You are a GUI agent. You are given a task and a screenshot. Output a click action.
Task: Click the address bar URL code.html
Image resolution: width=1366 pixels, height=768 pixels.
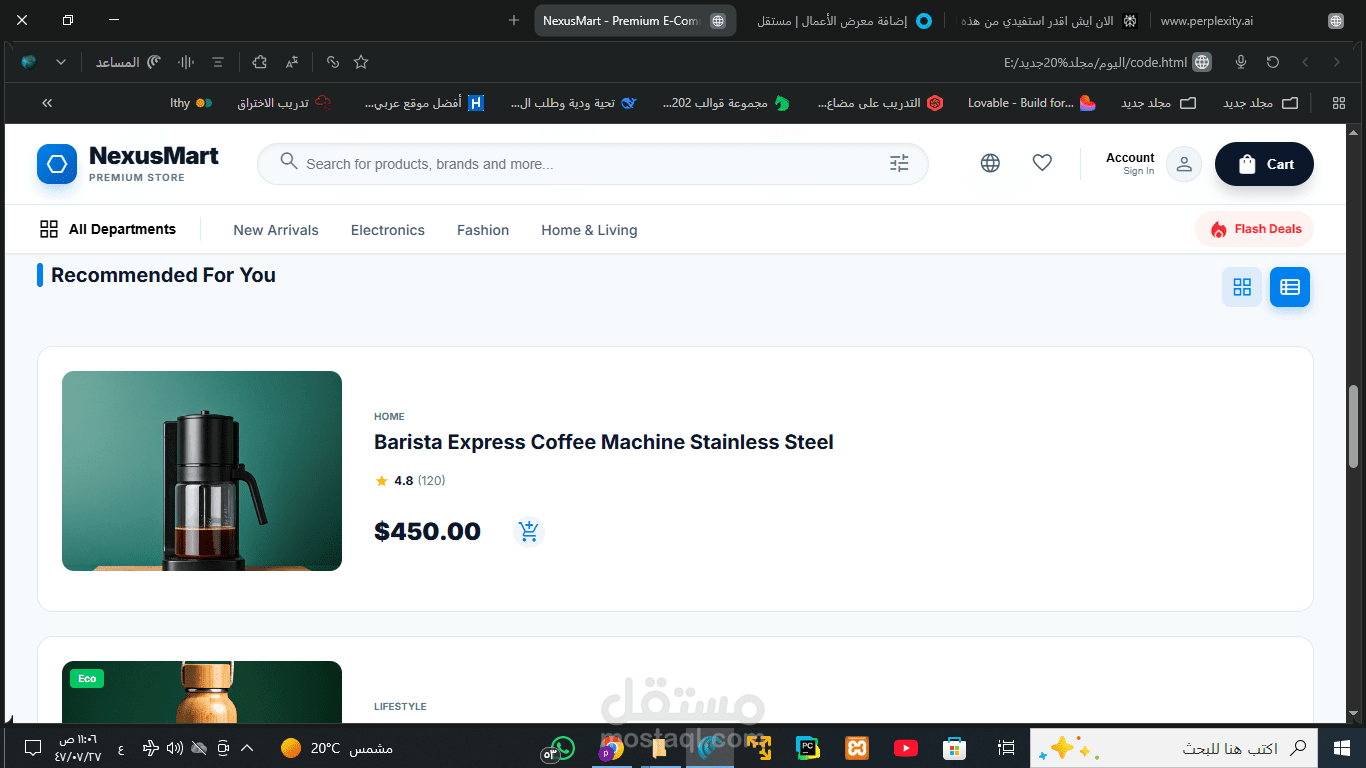[1095, 62]
